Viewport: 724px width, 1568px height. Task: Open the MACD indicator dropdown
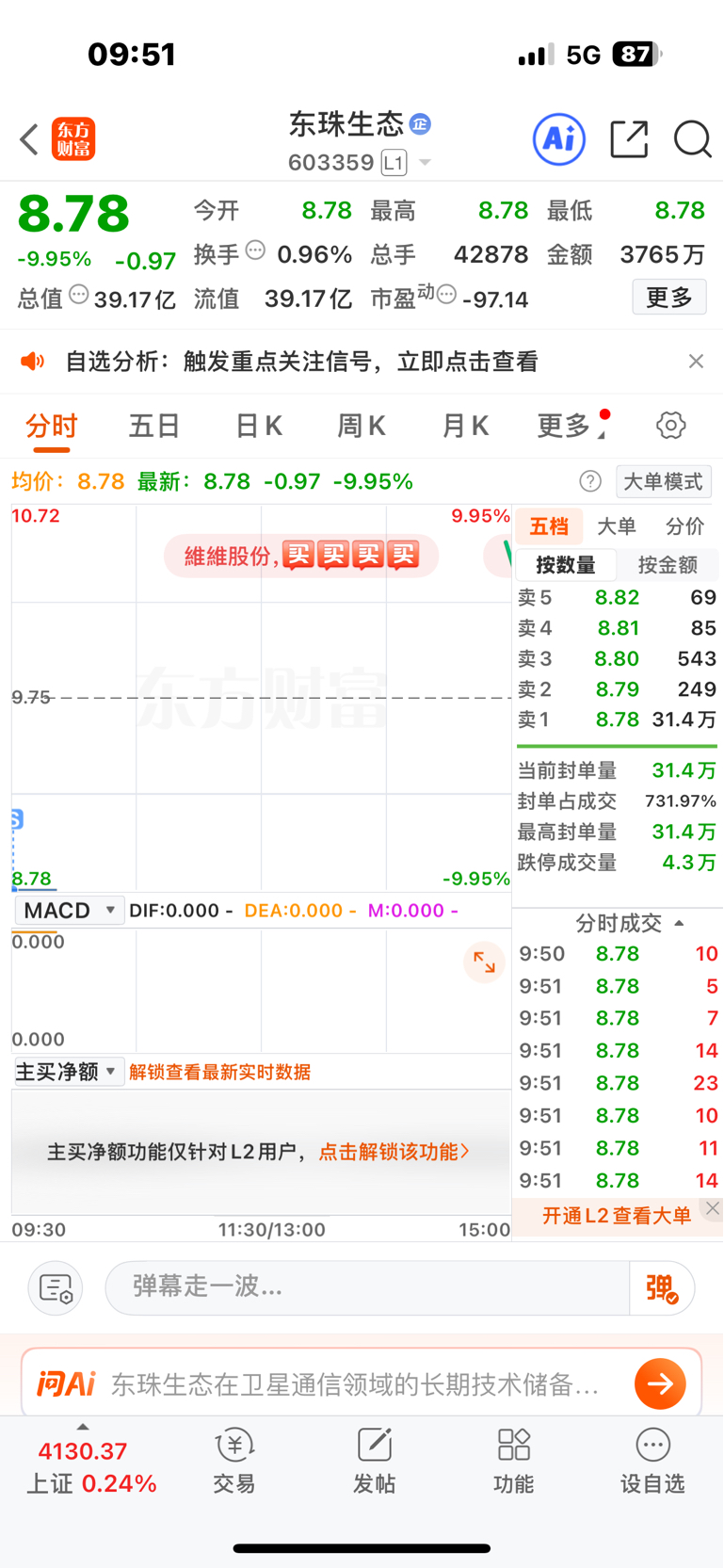(x=70, y=911)
